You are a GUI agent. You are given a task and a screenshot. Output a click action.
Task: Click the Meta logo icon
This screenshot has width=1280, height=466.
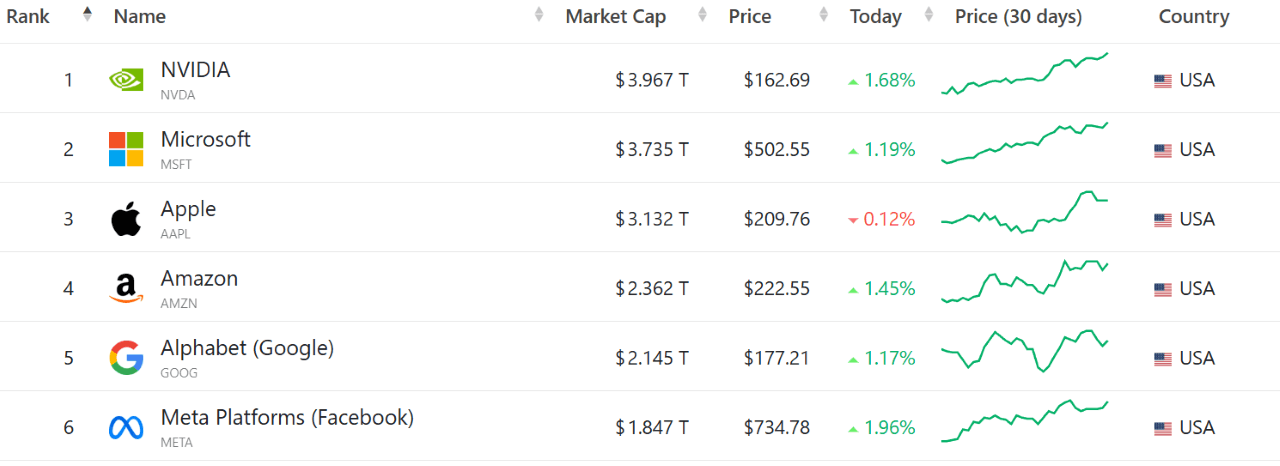point(126,428)
